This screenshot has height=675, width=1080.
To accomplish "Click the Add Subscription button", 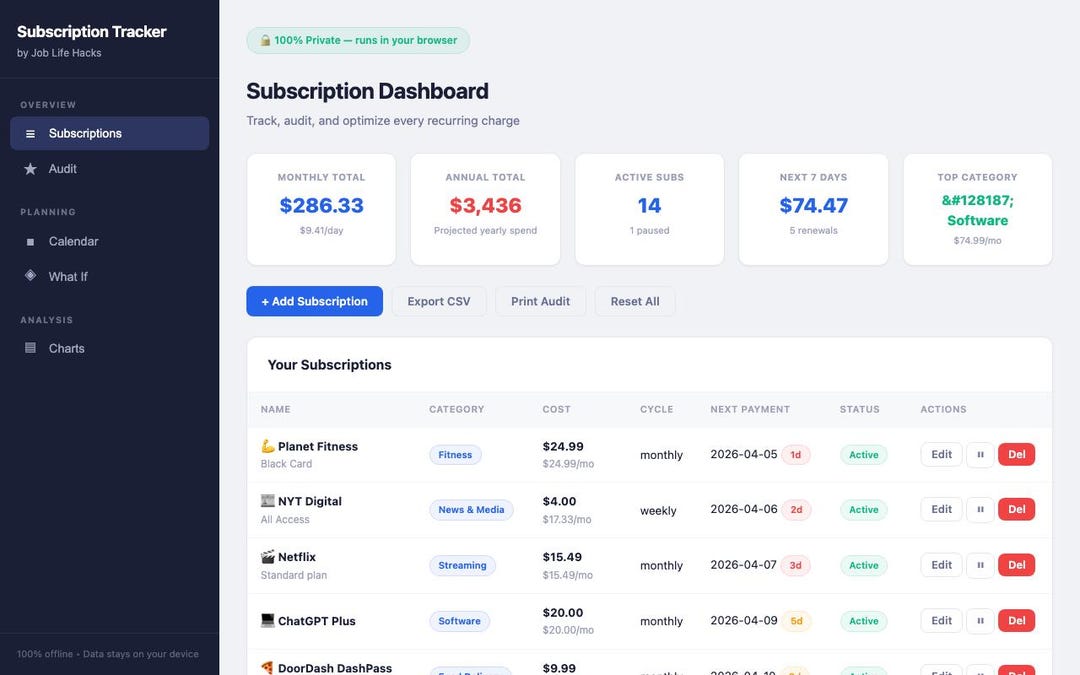I will pos(315,301).
